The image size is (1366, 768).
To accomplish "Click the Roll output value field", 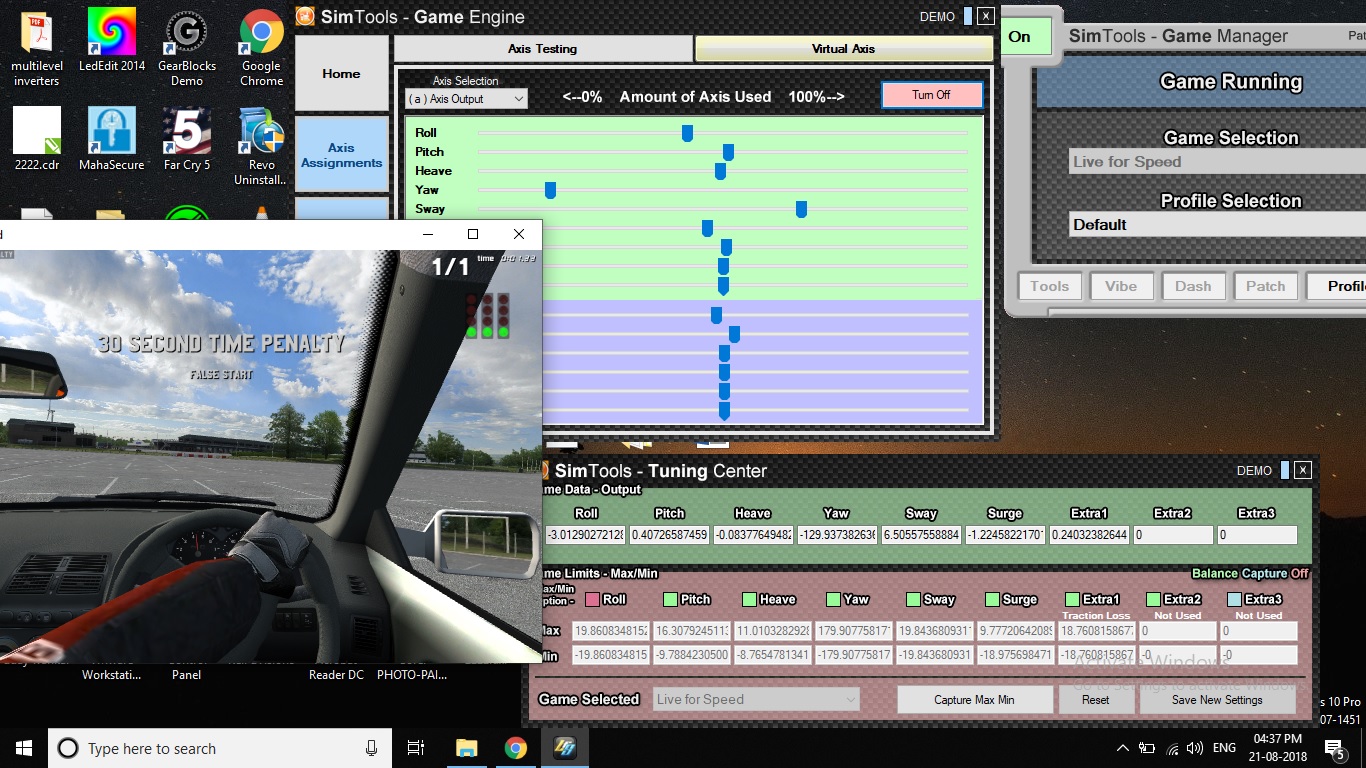I will [x=586, y=535].
